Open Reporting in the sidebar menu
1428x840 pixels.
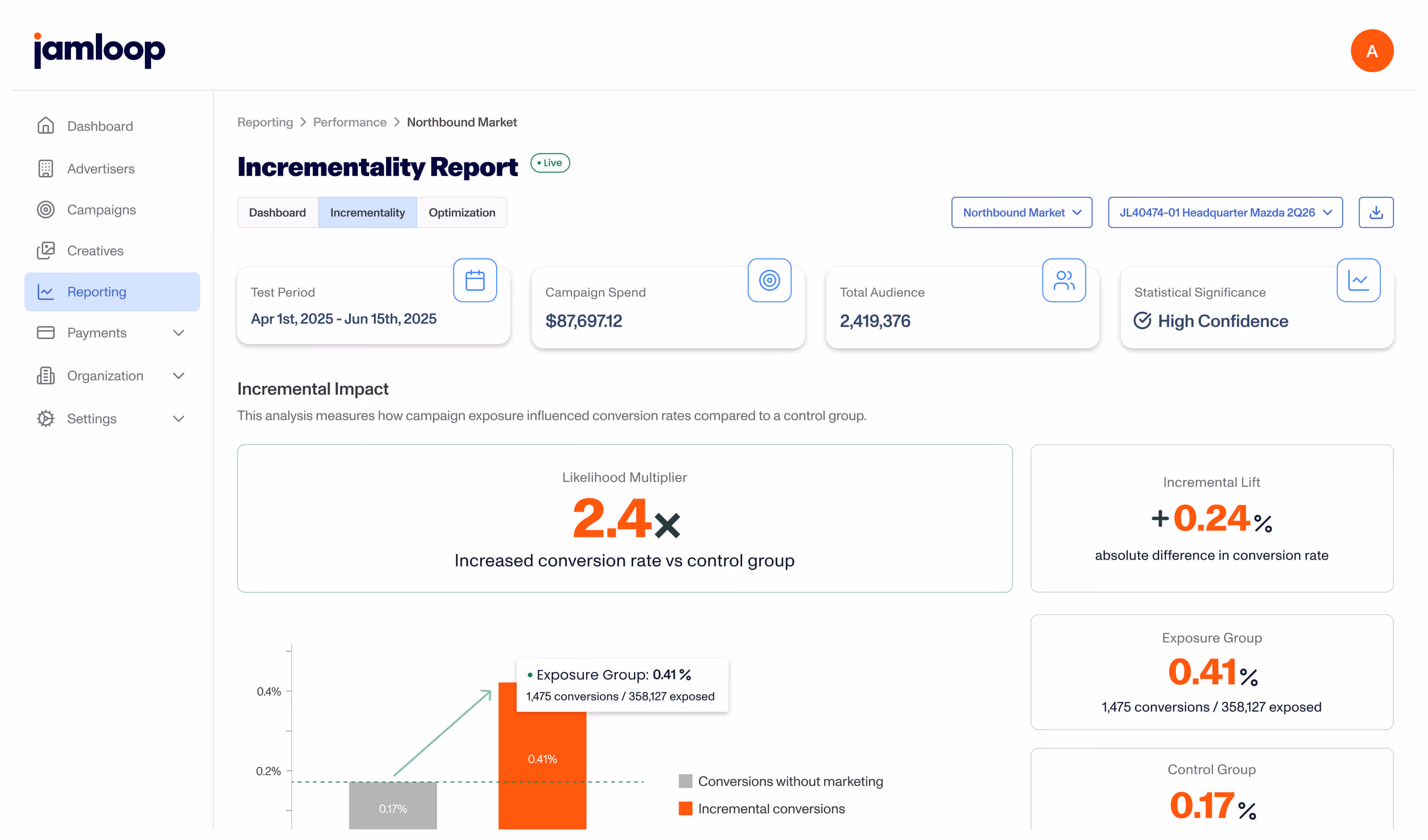[x=112, y=292]
